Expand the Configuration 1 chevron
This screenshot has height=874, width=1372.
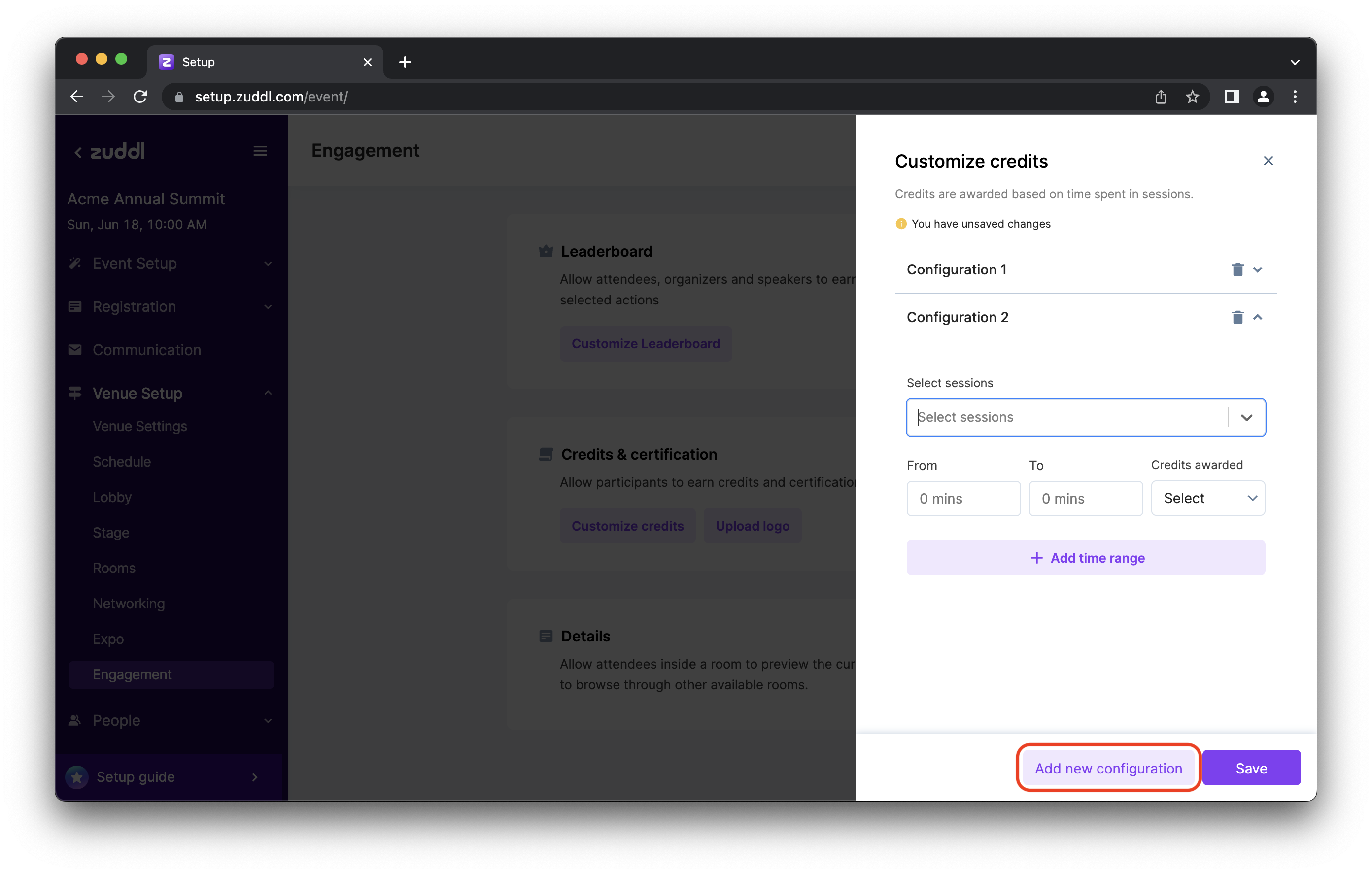tap(1259, 269)
